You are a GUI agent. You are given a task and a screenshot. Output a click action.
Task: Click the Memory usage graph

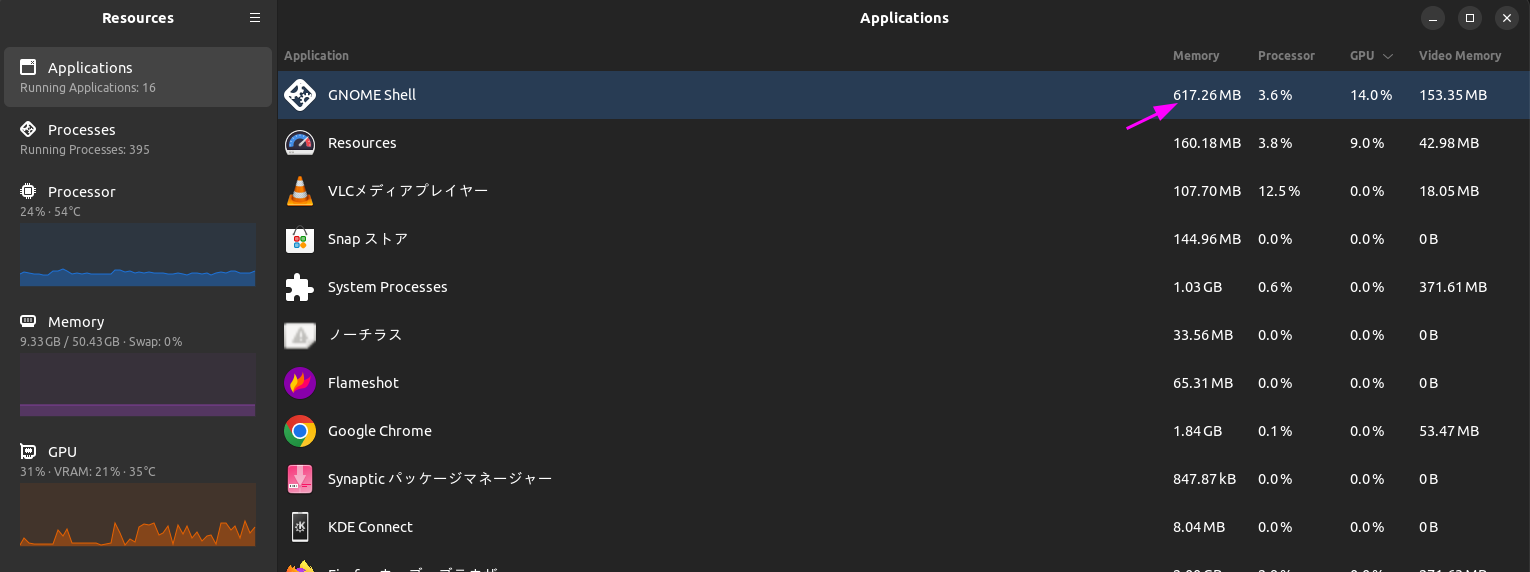(x=138, y=385)
